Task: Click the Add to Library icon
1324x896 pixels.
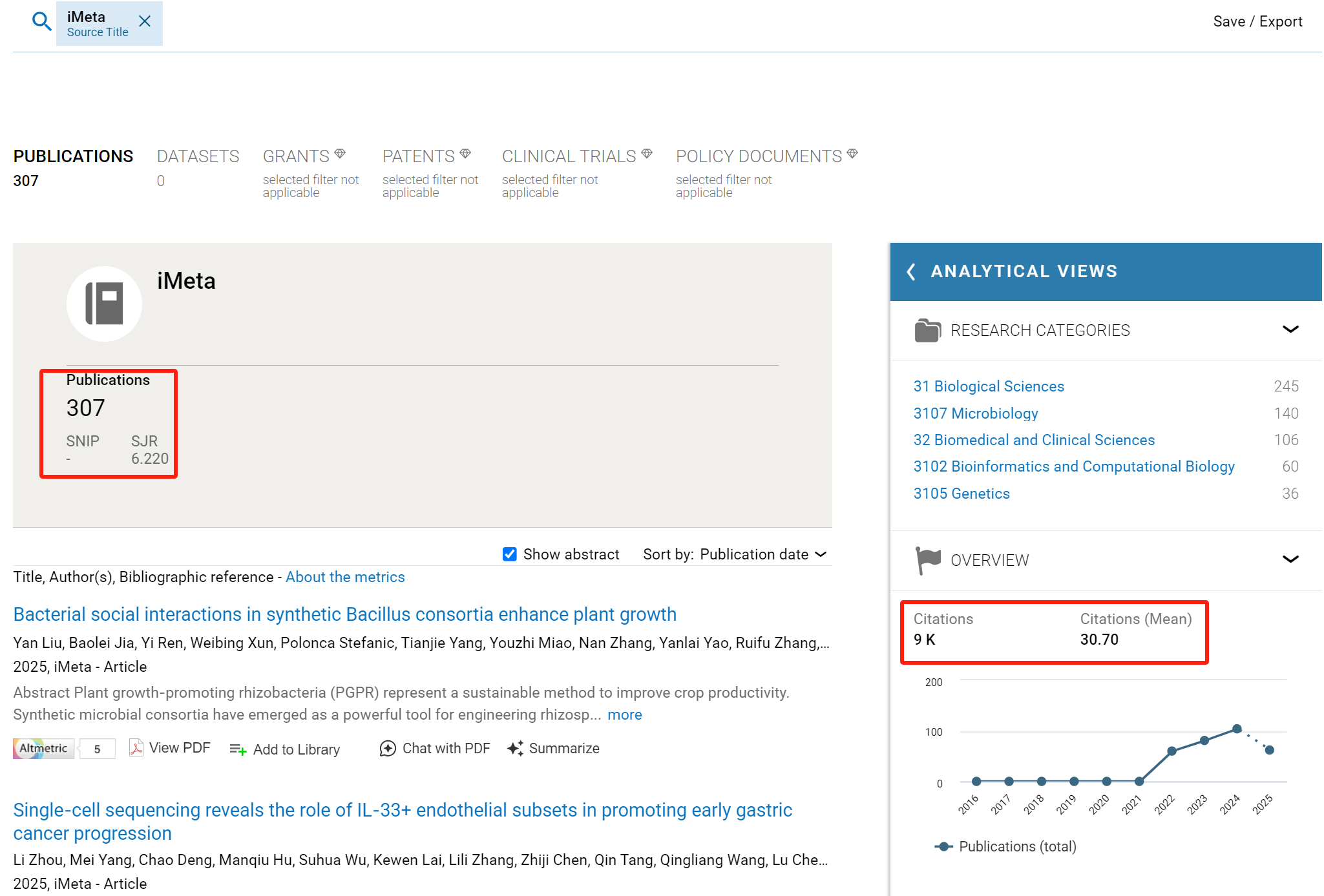Action: (x=238, y=749)
